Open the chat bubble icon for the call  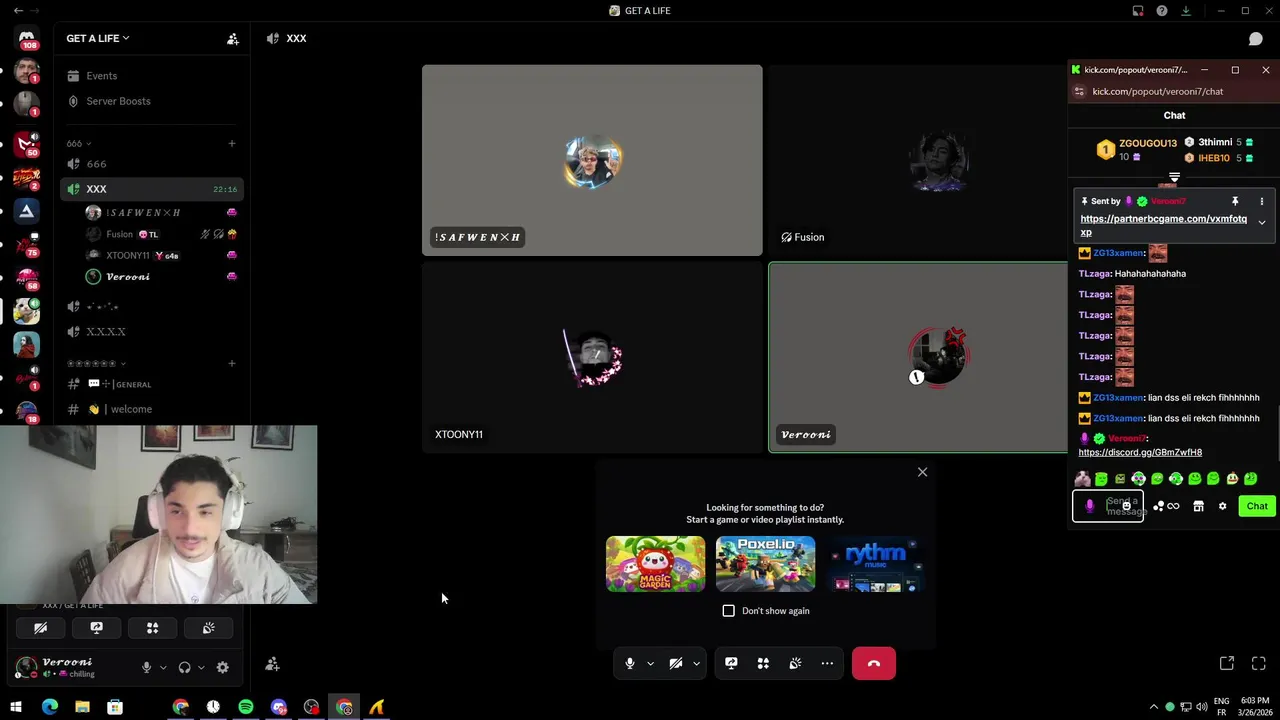(x=1255, y=39)
